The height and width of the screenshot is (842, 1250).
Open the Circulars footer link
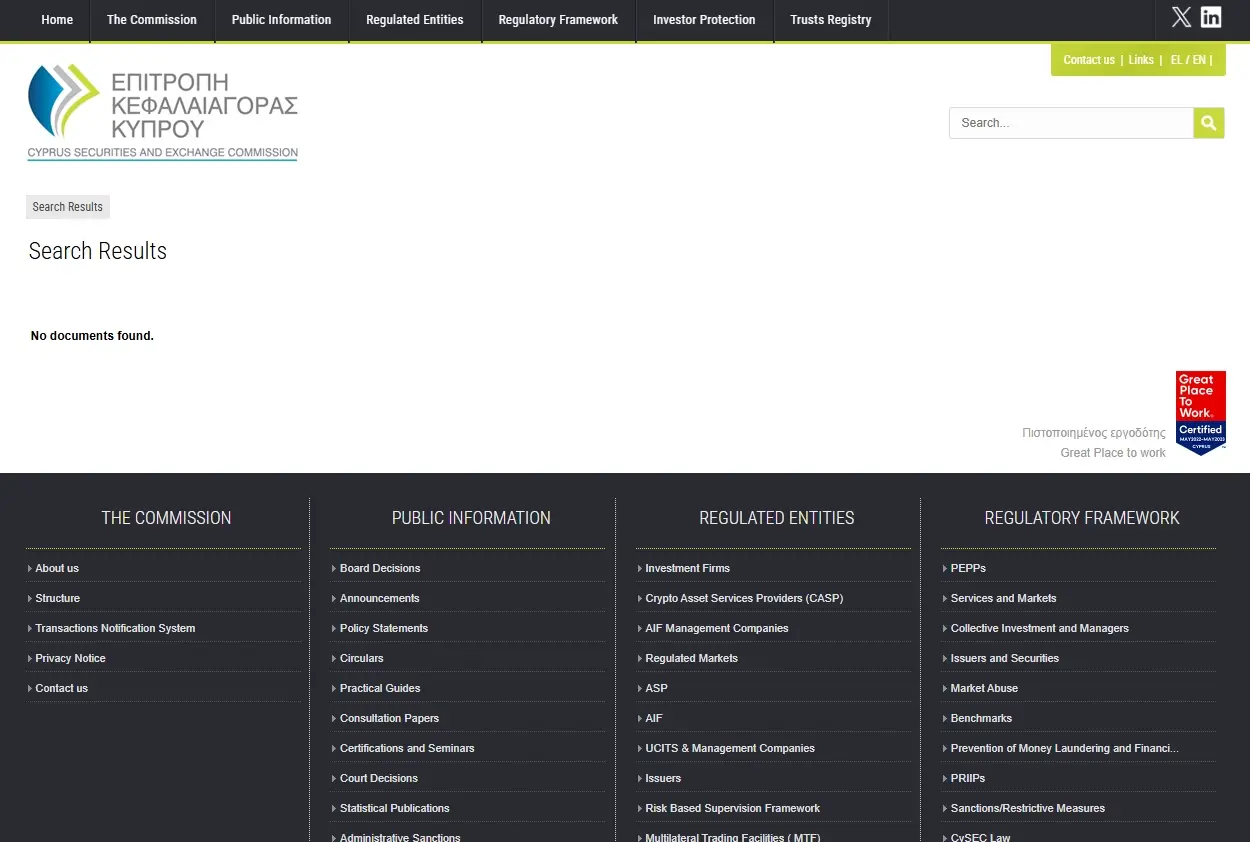tap(361, 658)
